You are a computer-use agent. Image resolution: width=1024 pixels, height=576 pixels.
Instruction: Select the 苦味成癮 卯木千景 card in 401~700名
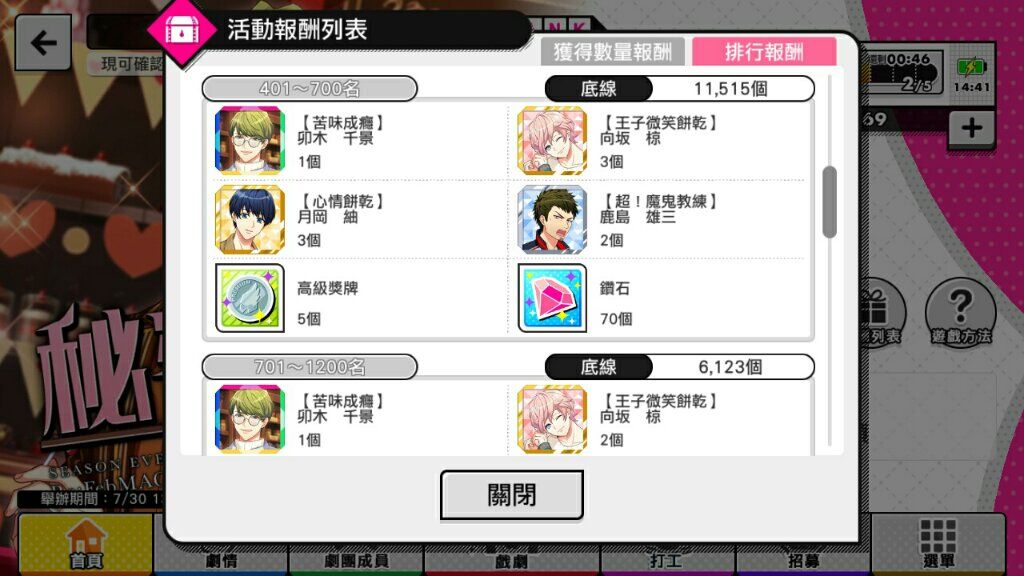click(249, 140)
